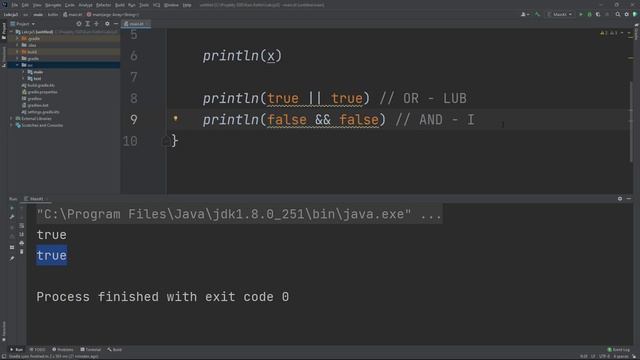Expand External Libraries node

[x=11, y=118]
